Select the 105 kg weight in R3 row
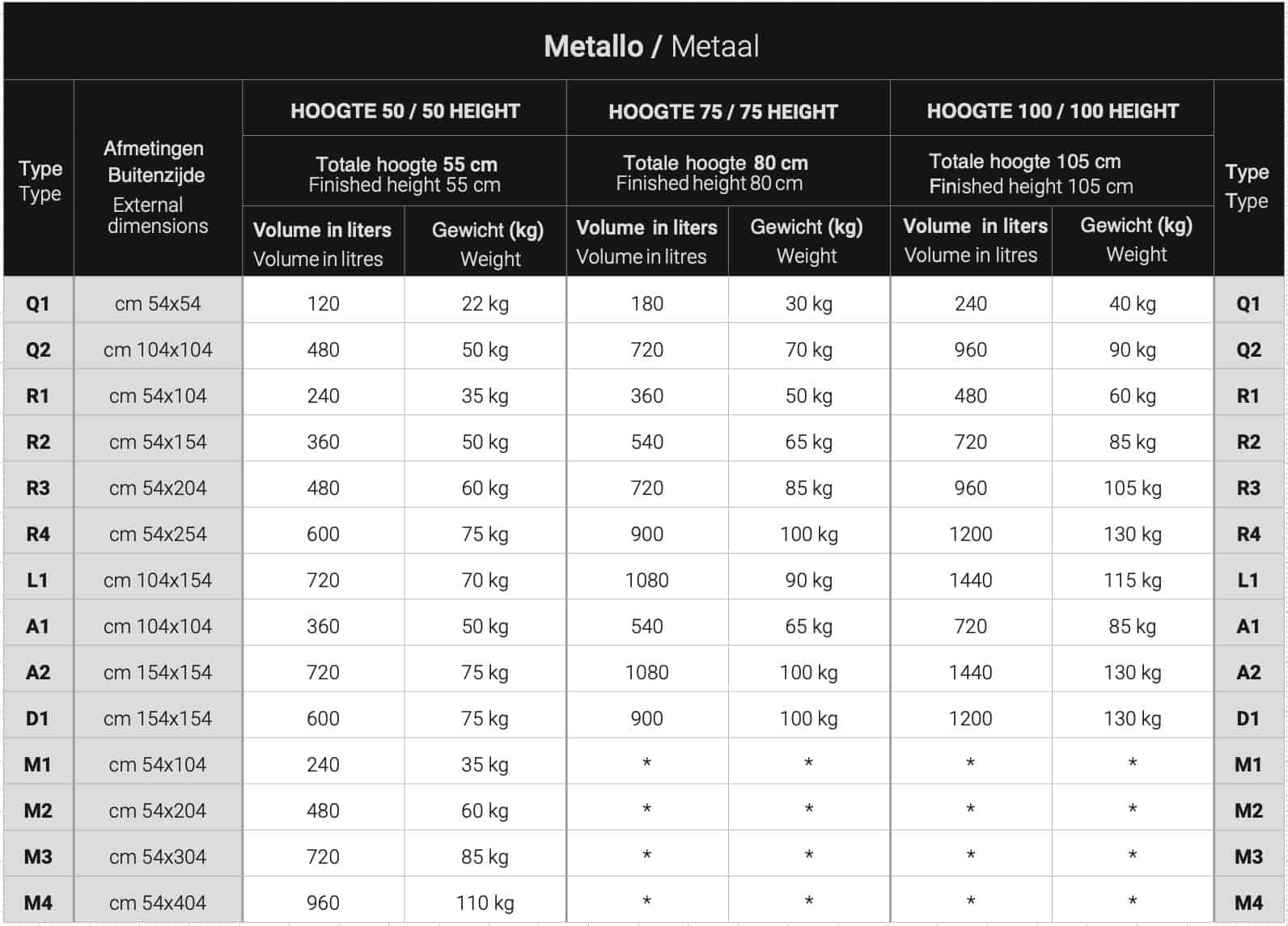This screenshot has width=1288, height=926. 1132,488
